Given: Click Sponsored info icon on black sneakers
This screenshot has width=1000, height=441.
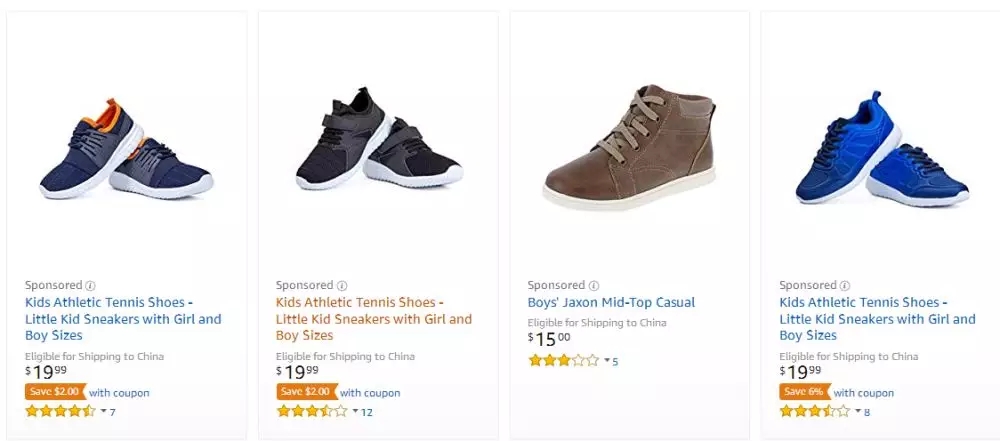Looking at the screenshot, I should 342,285.
